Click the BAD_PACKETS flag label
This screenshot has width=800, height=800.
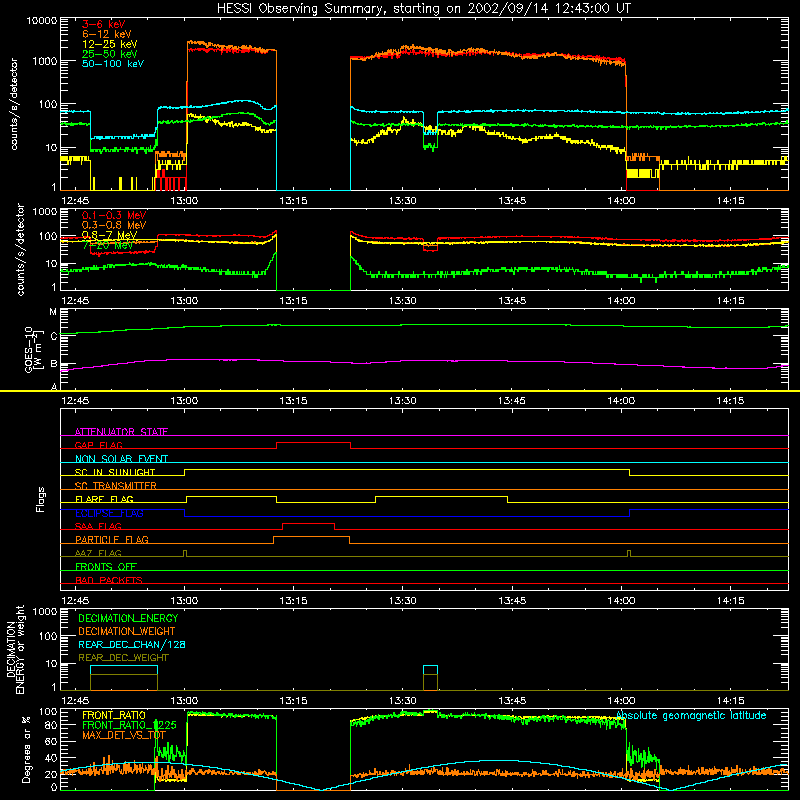click(109, 580)
